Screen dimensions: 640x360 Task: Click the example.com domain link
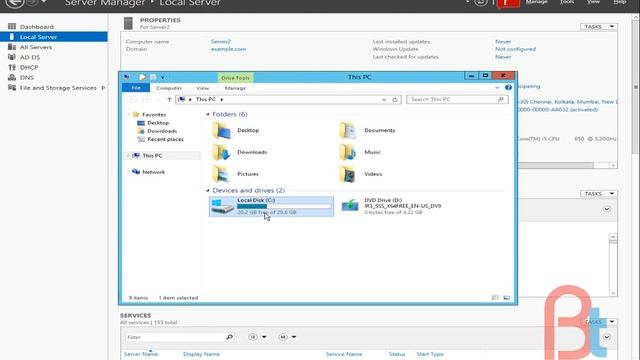tap(228, 49)
